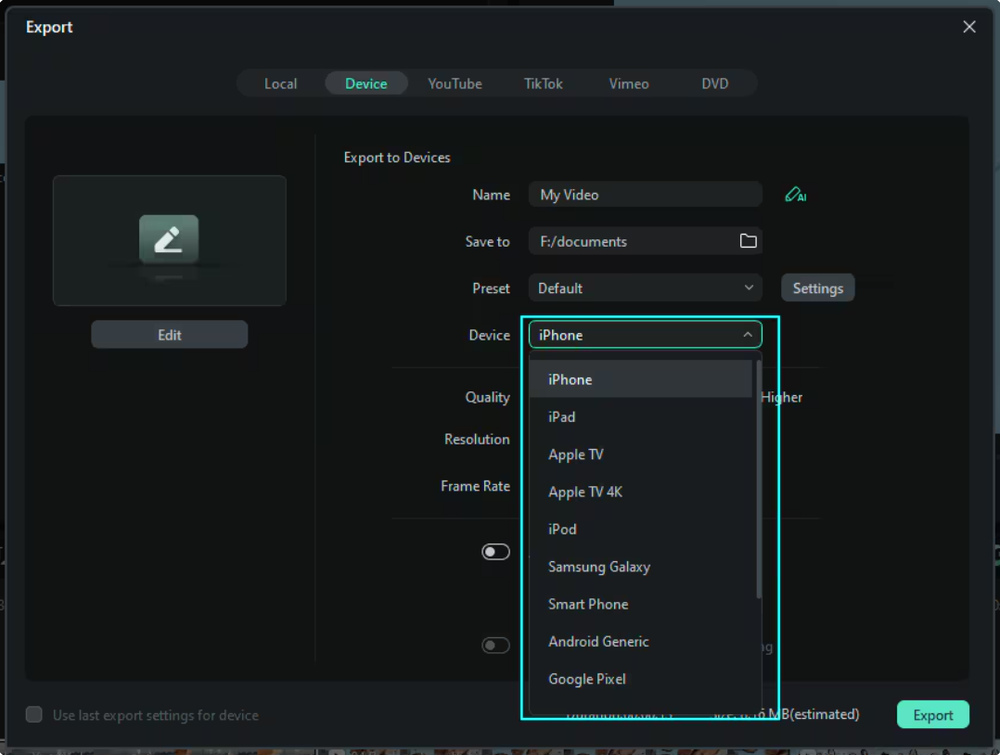The height and width of the screenshot is (755, 1000).
Task: Choose Samsung Galaxy from the device list
Action: pyautogui.click(x=599, y=566)
